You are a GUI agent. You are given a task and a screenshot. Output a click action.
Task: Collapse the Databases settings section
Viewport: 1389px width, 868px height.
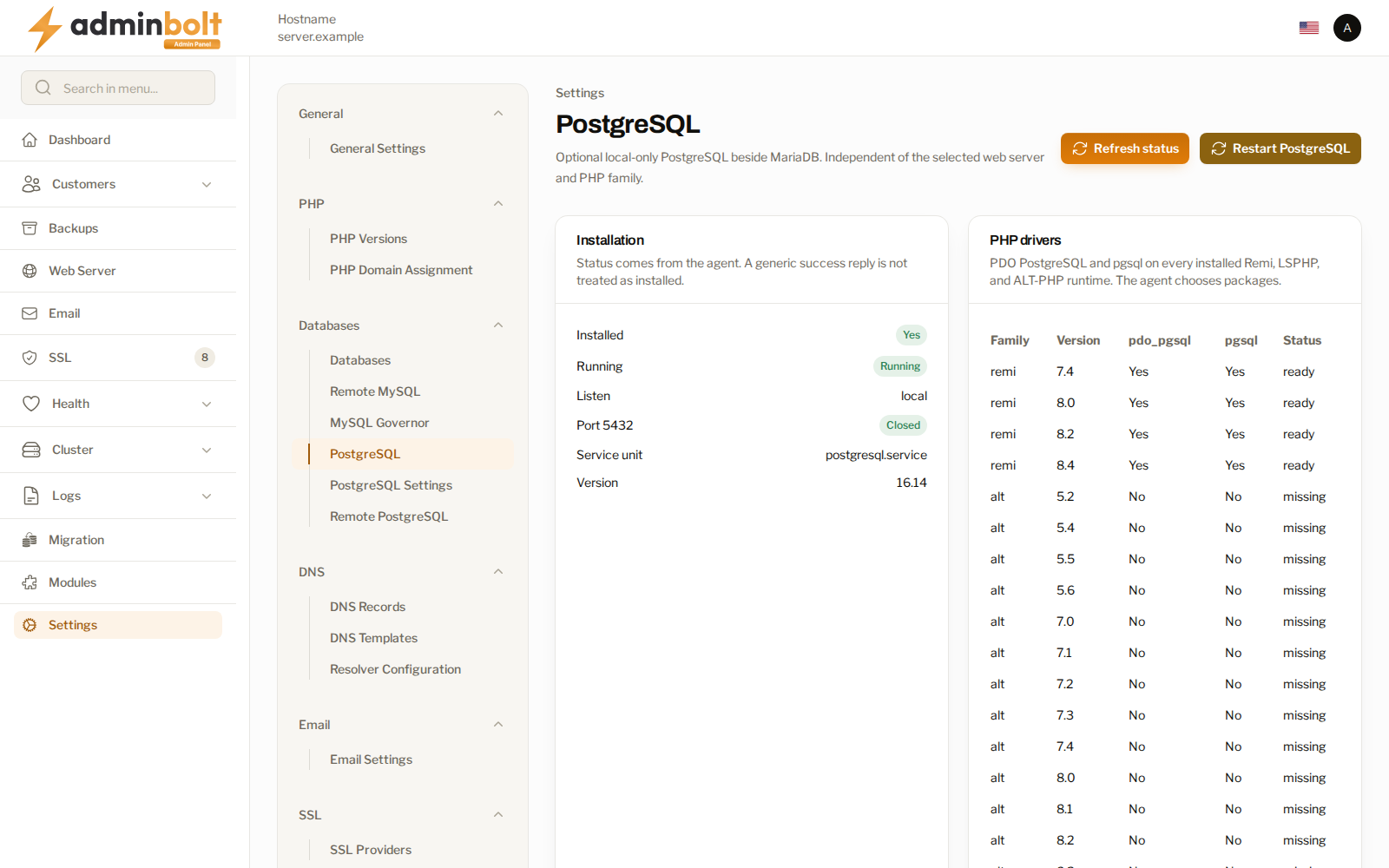498,325
